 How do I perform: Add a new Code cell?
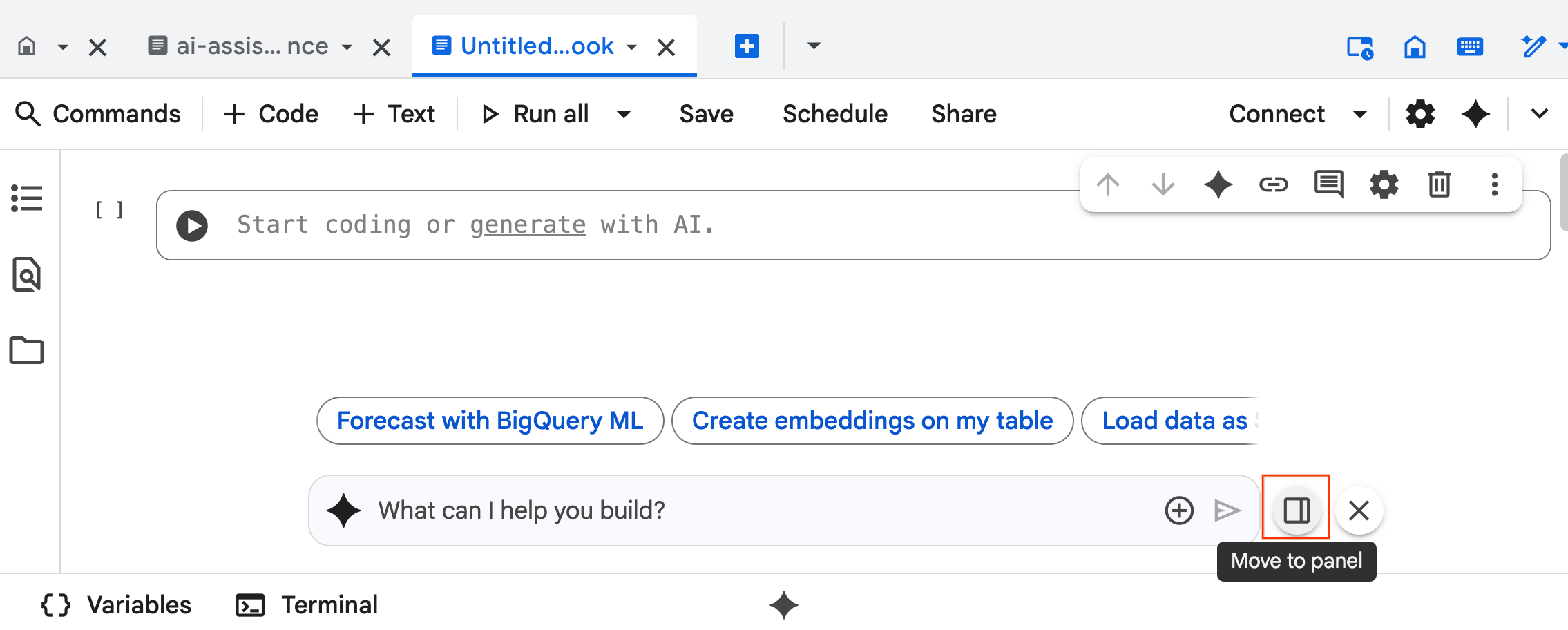[271, 114]
